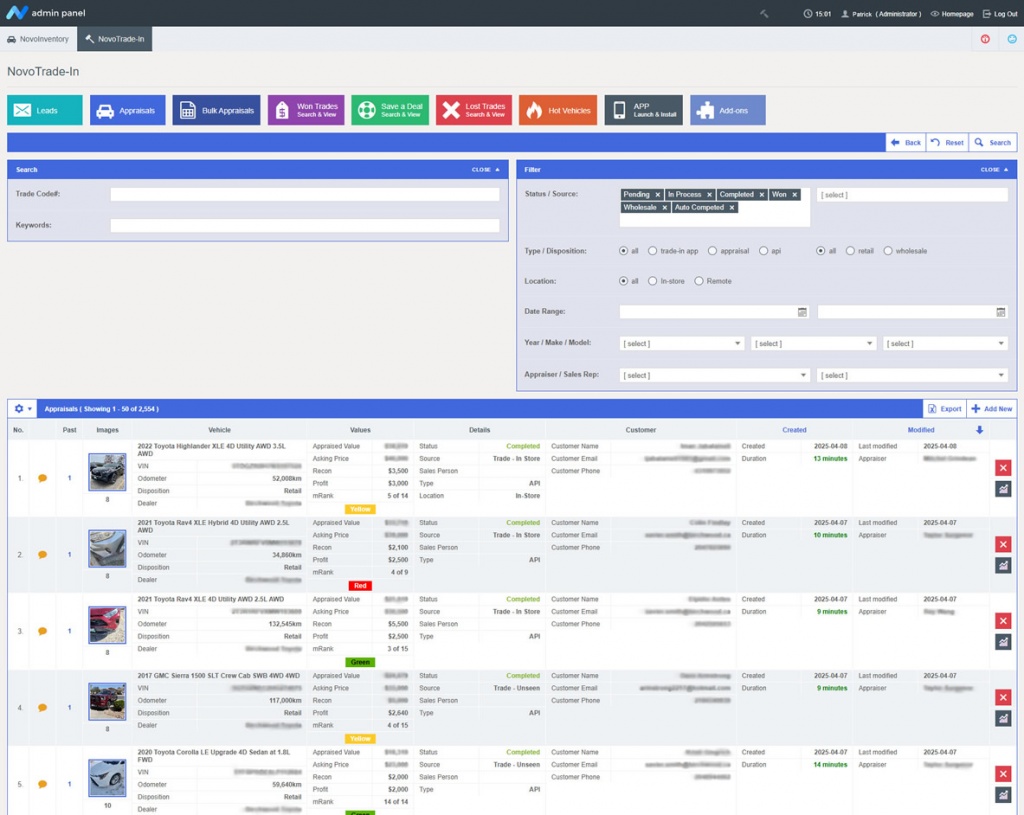The image size is (1024, 815).
Task: Delete the 2022 Toyota Highlander appraisal
Action: (x=1003, y=468)
